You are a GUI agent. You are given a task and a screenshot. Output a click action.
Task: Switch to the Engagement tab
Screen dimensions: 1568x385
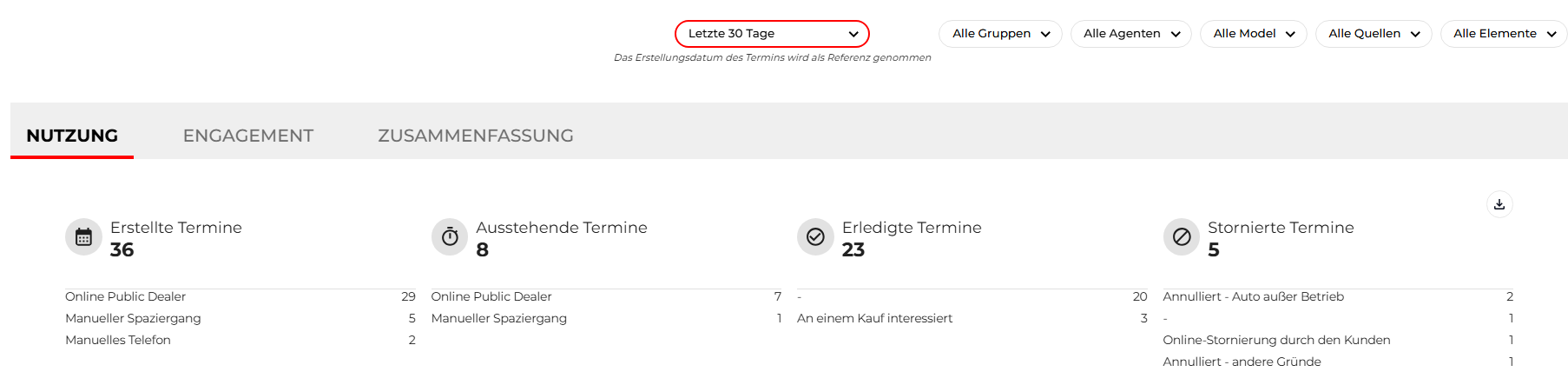tap(248, 136)
